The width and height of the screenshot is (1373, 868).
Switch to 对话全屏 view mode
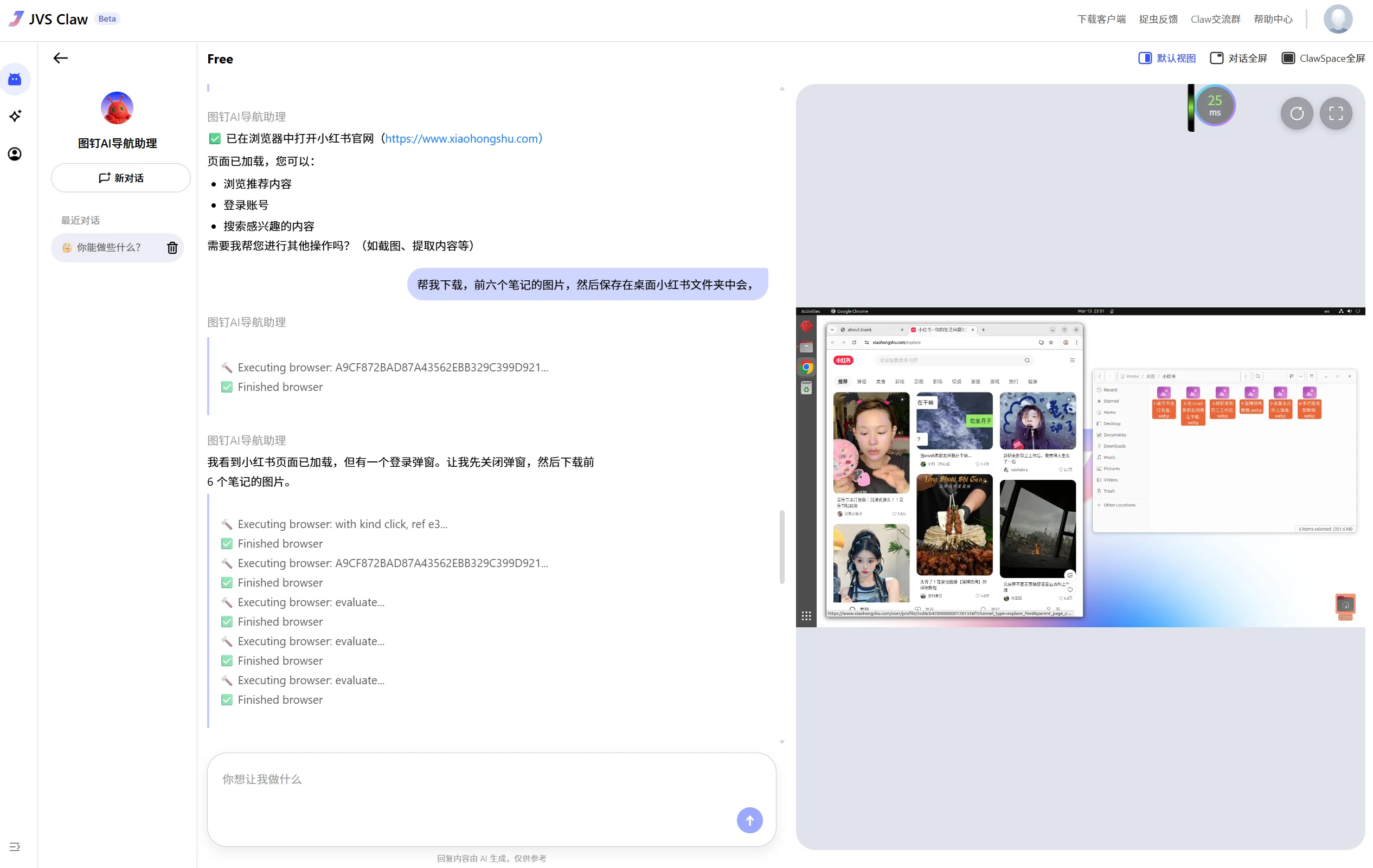tap(1239, 58)
